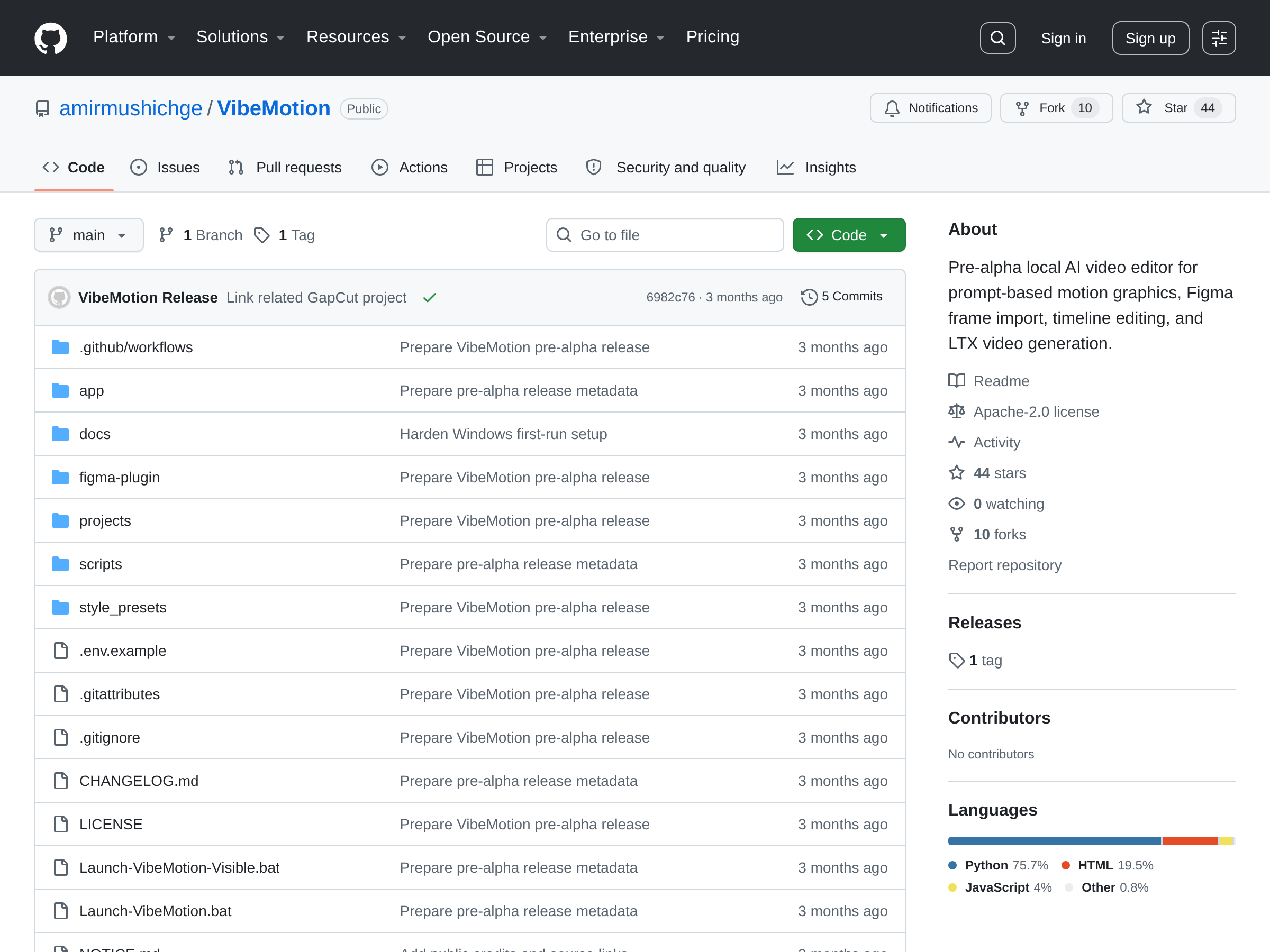The height and width of the screenshot is (952, 1270).
Task: Click the clock icon beside 5 Commits
Action: tap(809, 297)
